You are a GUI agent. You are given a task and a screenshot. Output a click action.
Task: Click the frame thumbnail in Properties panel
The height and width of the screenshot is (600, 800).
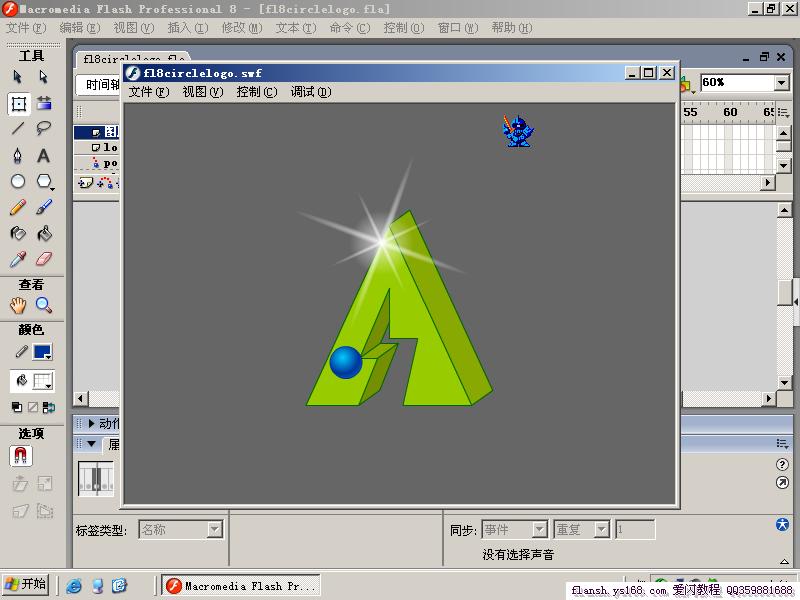tap(95, 479)
